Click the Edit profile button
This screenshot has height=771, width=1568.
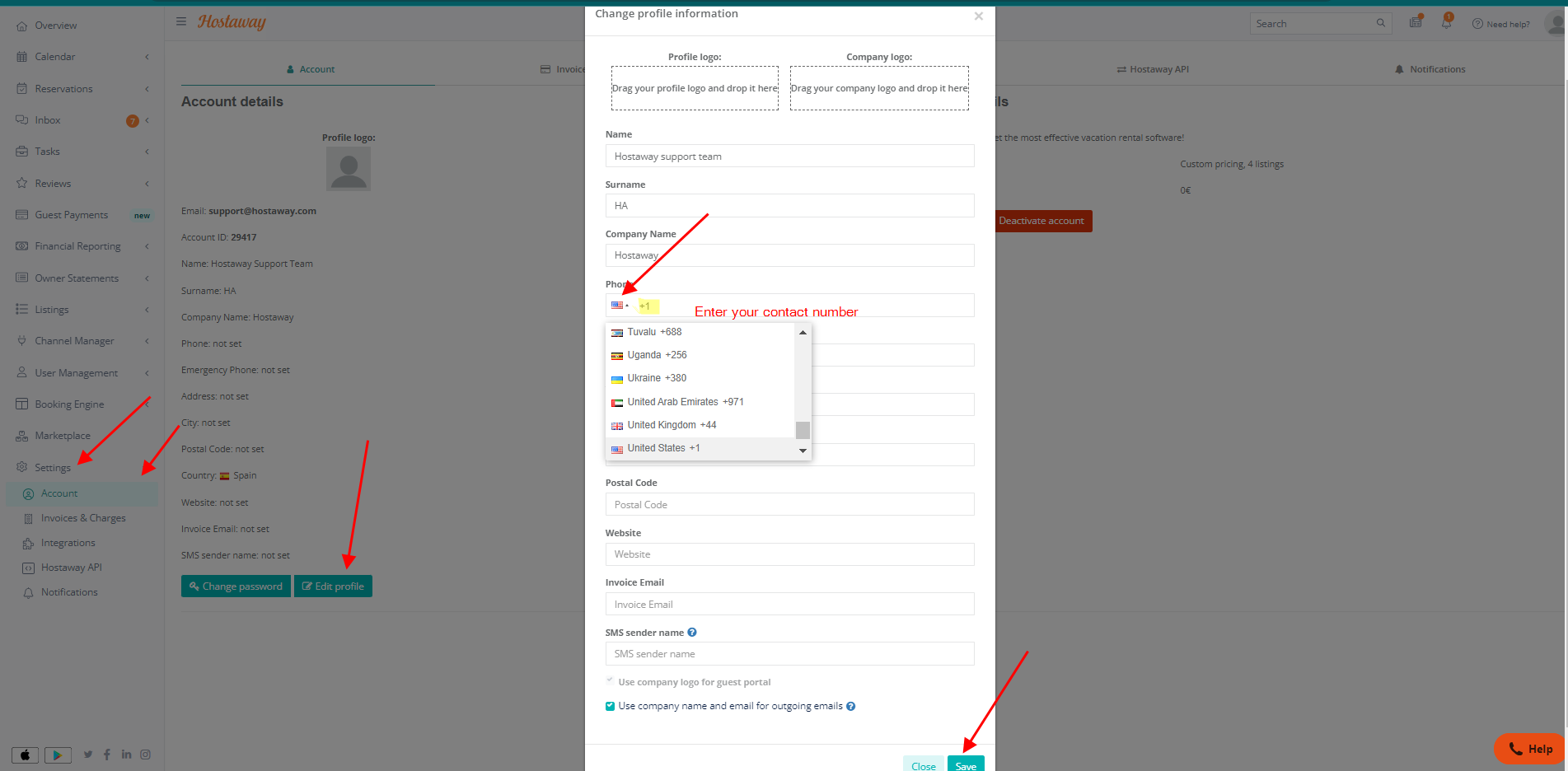point(333,586)
